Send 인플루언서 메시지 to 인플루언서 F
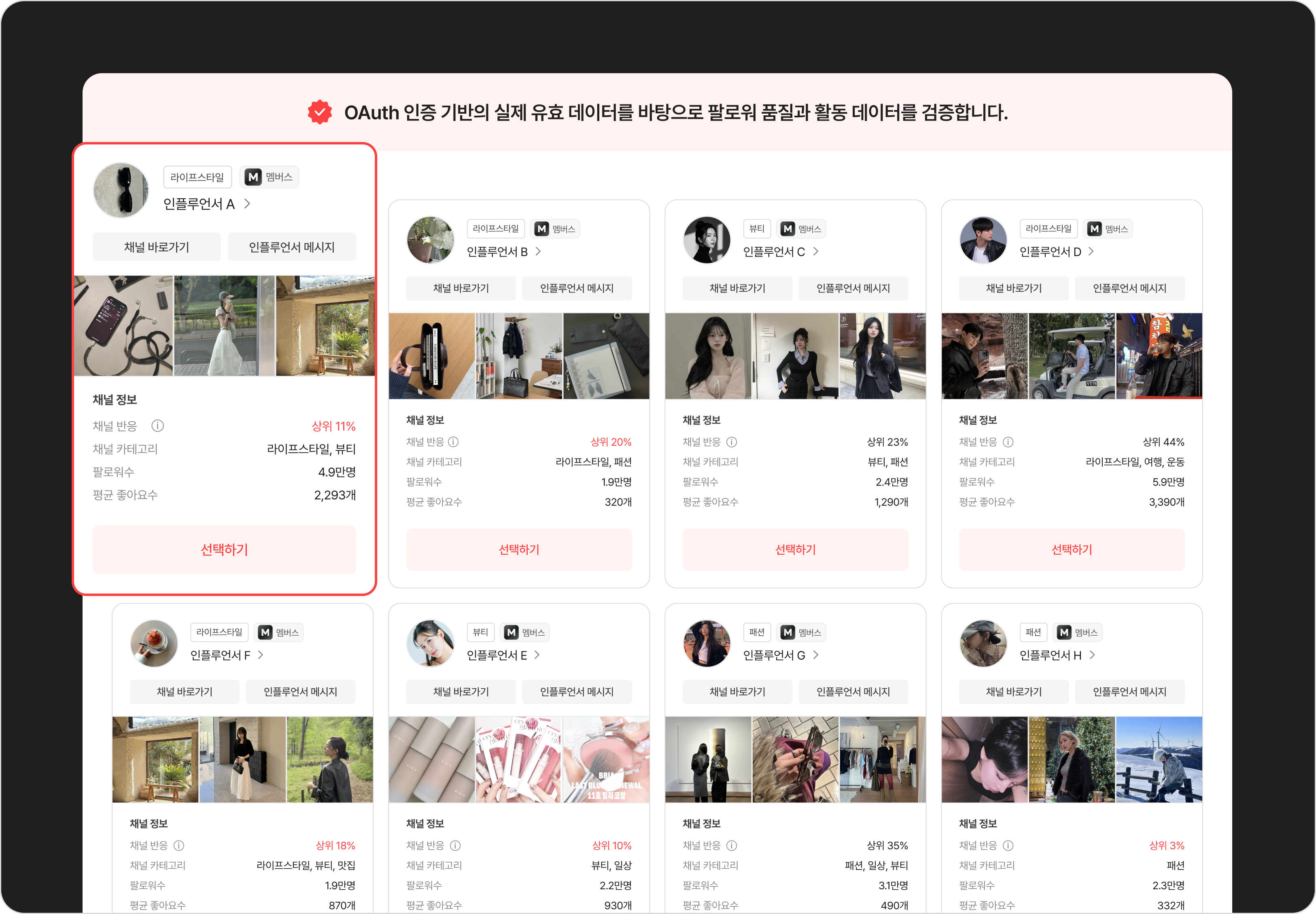 click(300, 692)
